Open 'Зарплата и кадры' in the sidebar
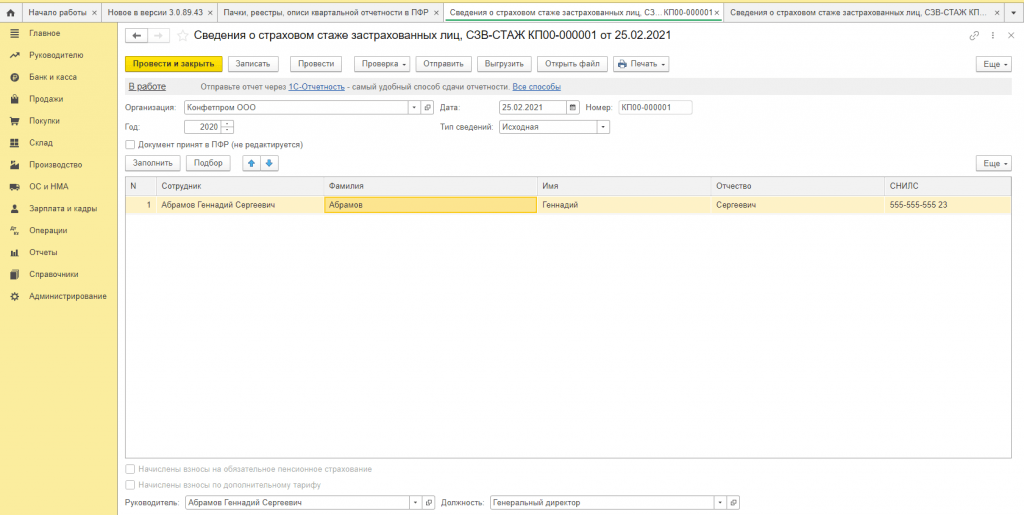This screenshot has width=1024, height=515. tap(62, 208)
